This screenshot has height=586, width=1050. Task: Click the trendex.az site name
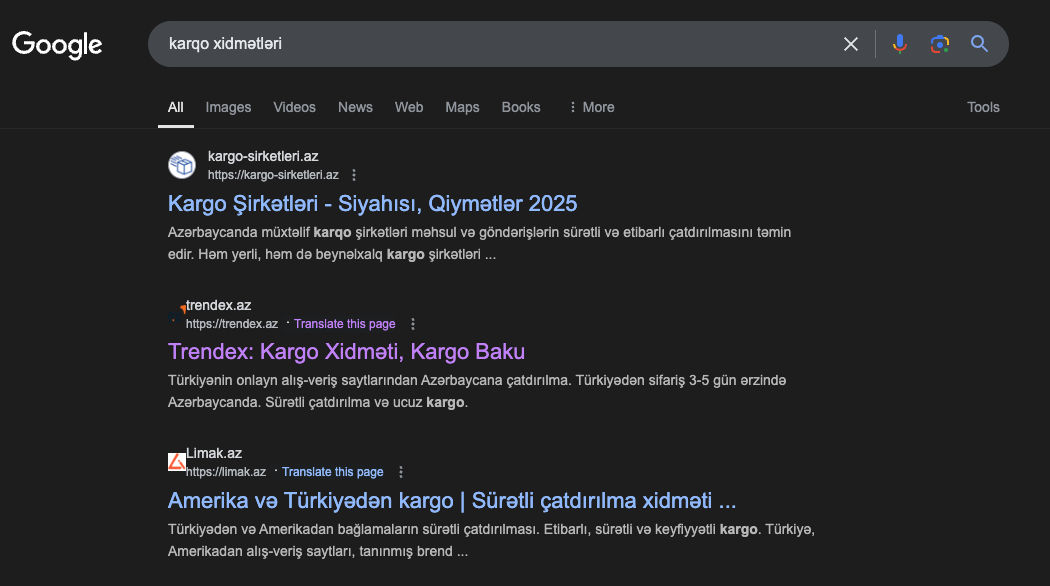[218, 305]
